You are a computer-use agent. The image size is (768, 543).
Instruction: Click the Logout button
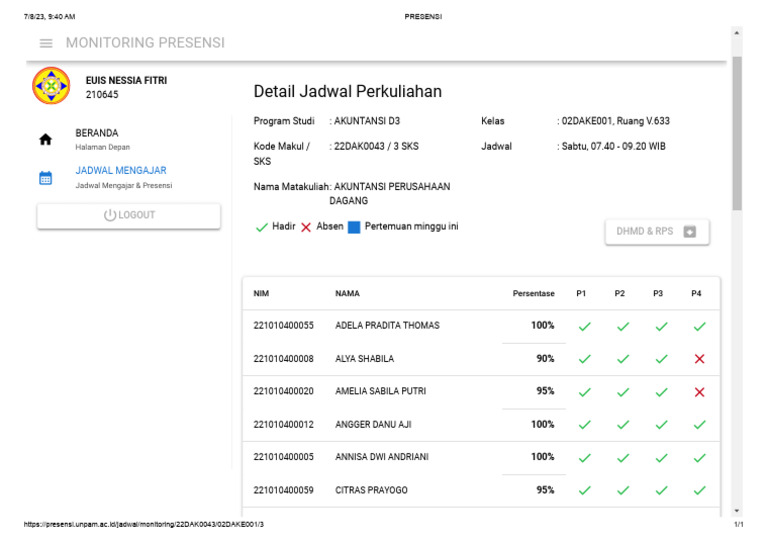pos(129,216)
